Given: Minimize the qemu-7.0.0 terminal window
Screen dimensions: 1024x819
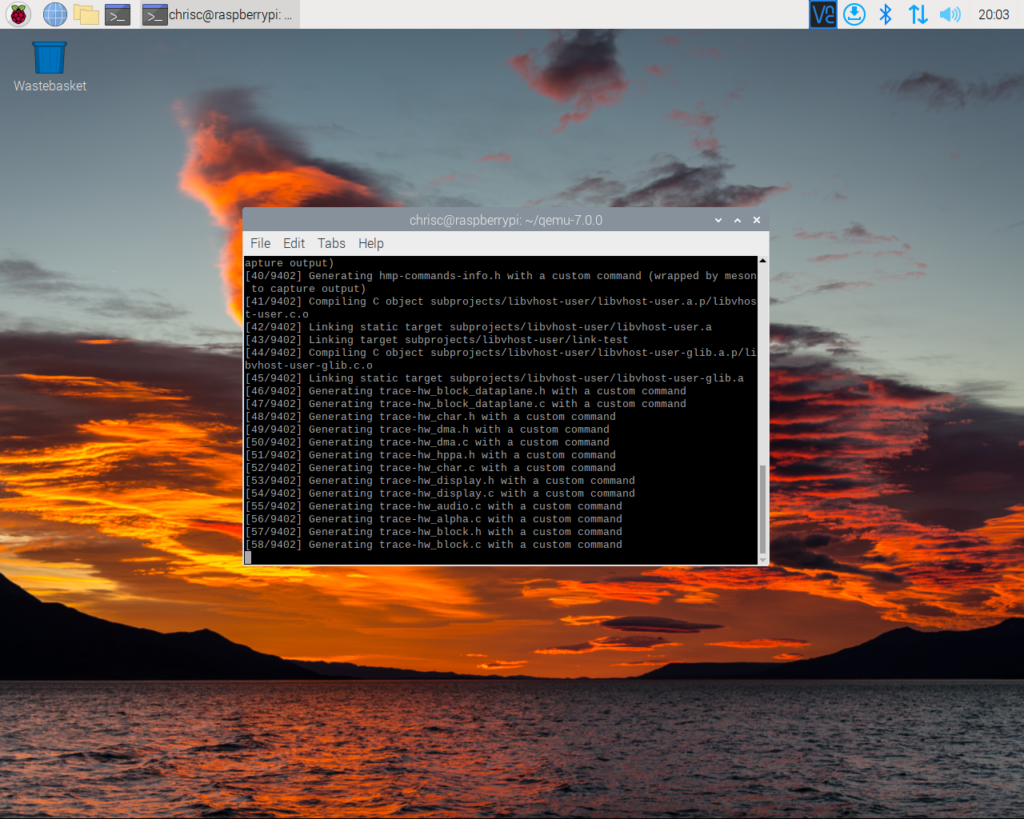Looking at the screenshot, I should (x=718, y=220).
